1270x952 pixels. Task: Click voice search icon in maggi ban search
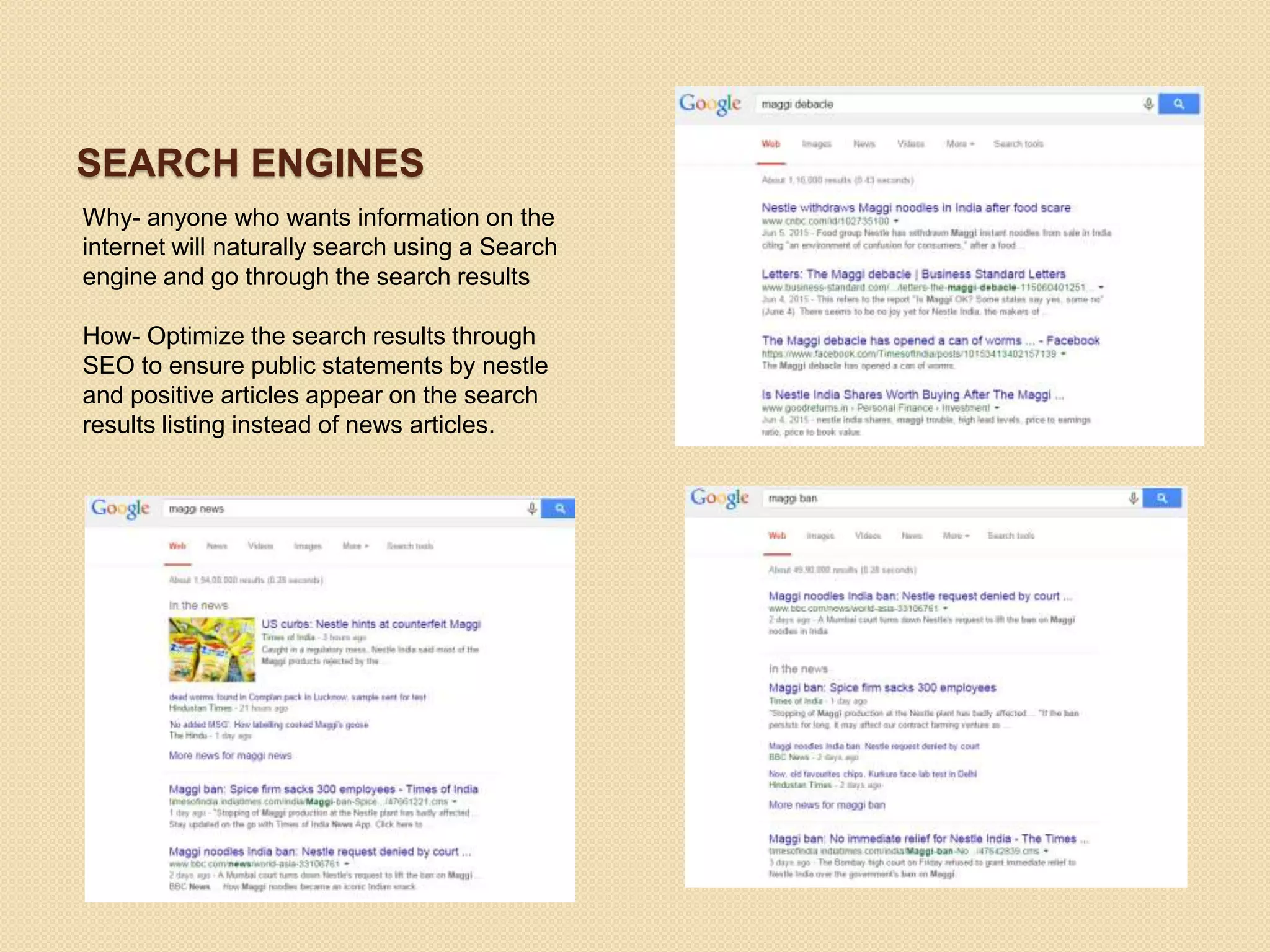(x=1133, y=498)
